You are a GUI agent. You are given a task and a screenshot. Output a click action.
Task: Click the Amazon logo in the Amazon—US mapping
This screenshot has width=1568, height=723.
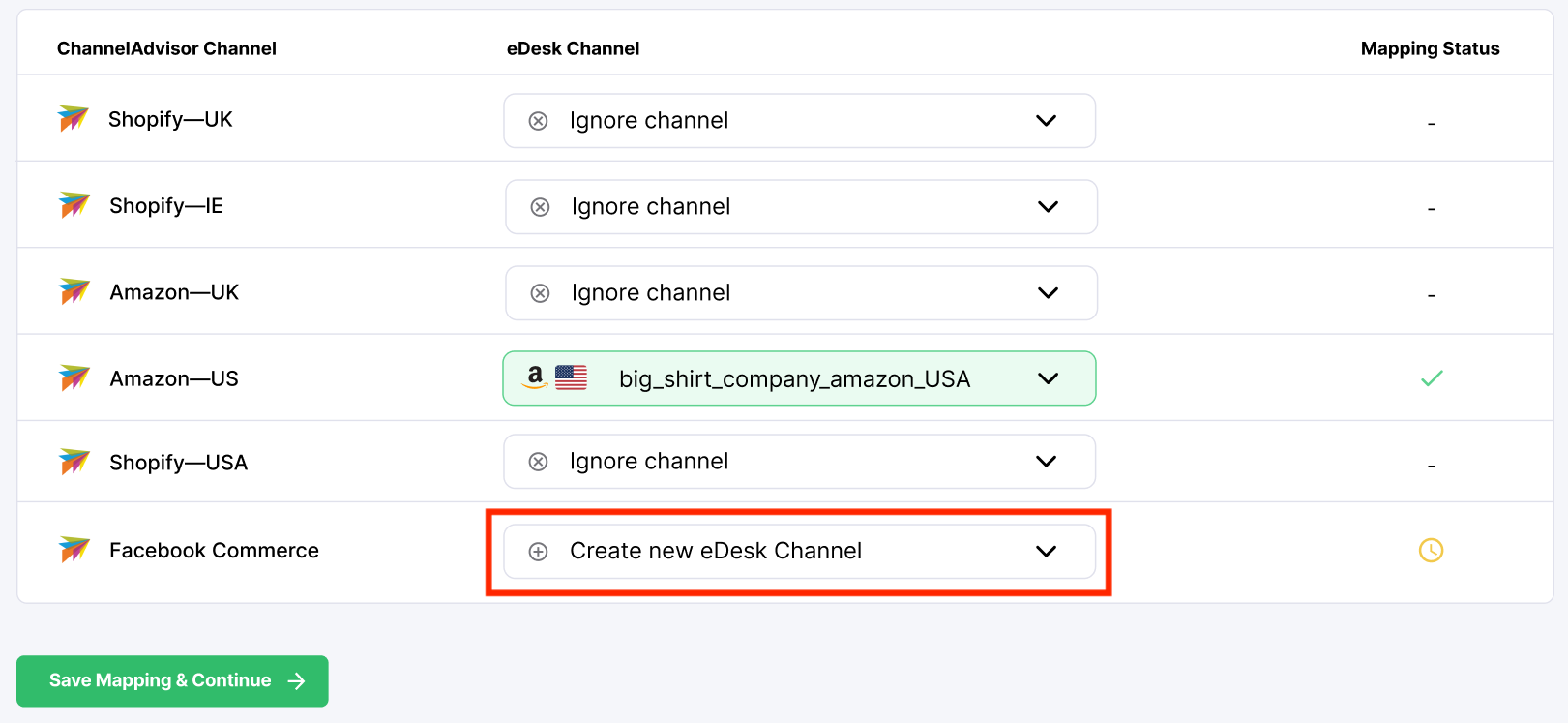click(x=535, y=377)
